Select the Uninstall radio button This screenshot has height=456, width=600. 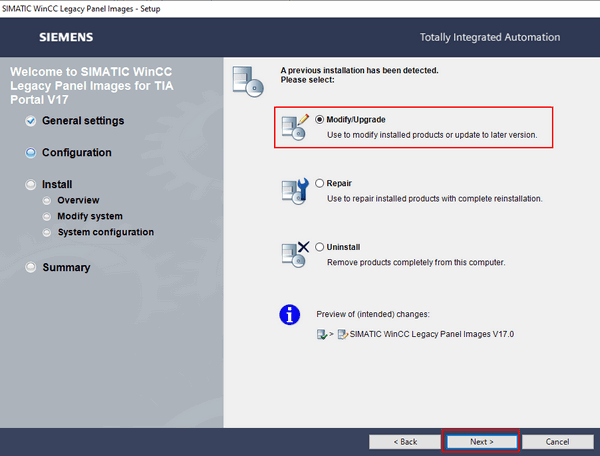319,247
